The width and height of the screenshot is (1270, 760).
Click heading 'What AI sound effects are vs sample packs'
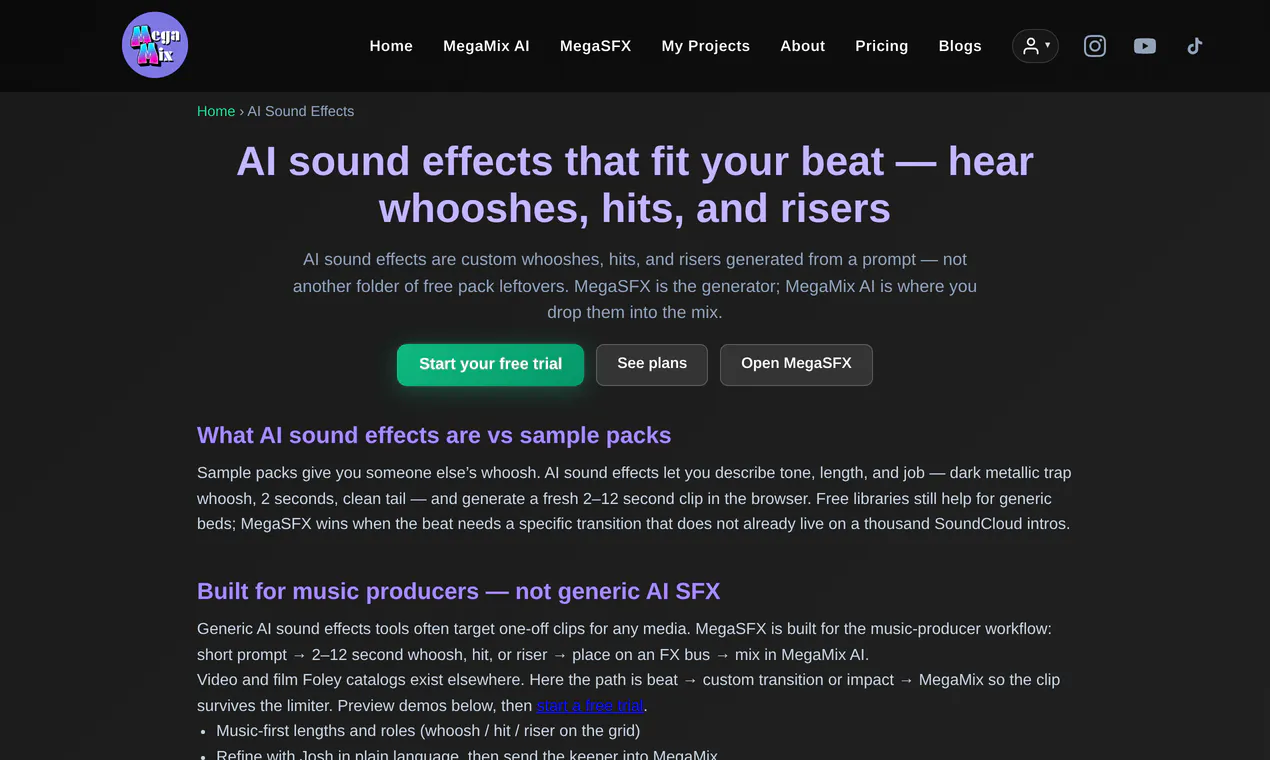[x=434, y=436]
